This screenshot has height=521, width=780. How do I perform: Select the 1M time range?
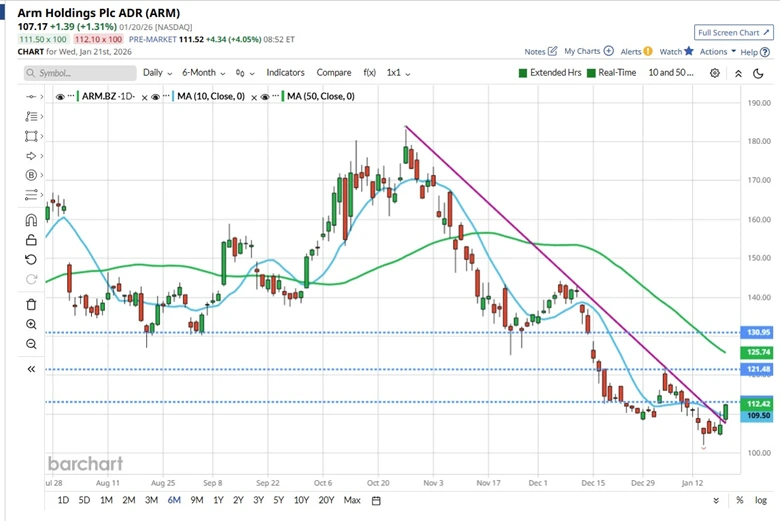[x=106, y=500]
